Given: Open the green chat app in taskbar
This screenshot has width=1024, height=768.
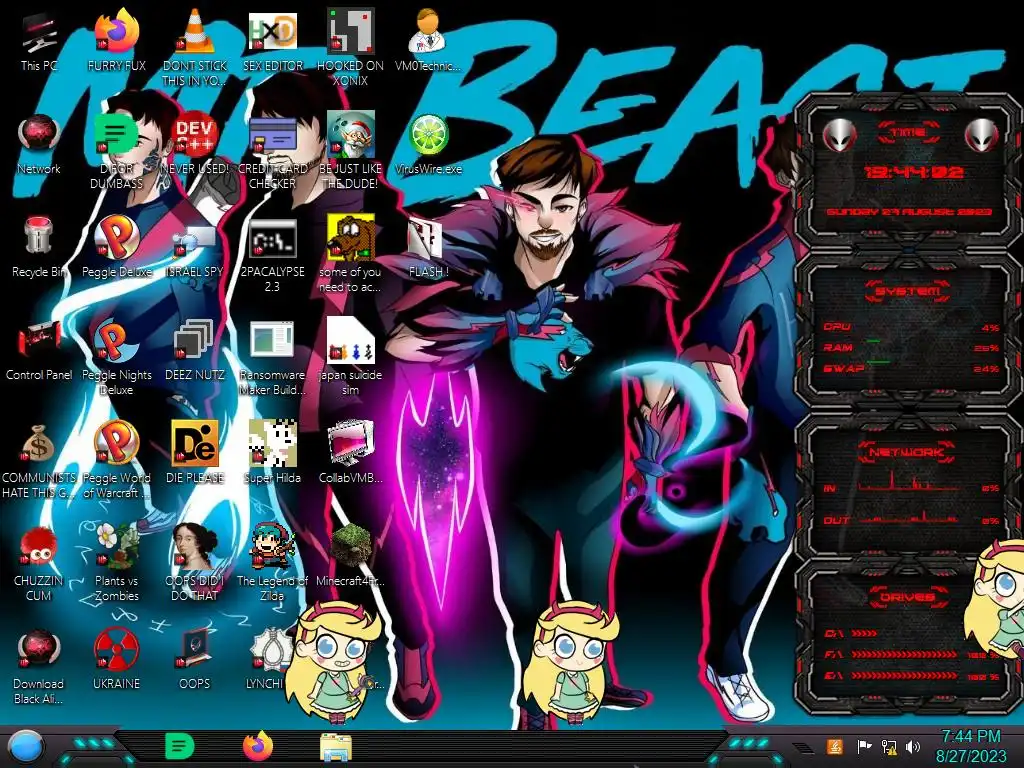Looking at the screenshot, I should 180,746.
